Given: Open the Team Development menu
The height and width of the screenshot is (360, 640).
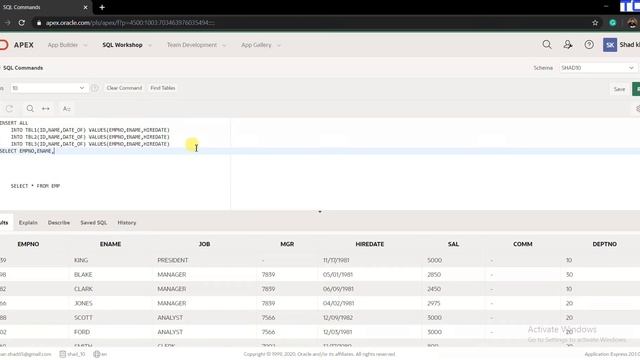Looking at the screenshot, I should pyautogui.click(x=192, y=45).
